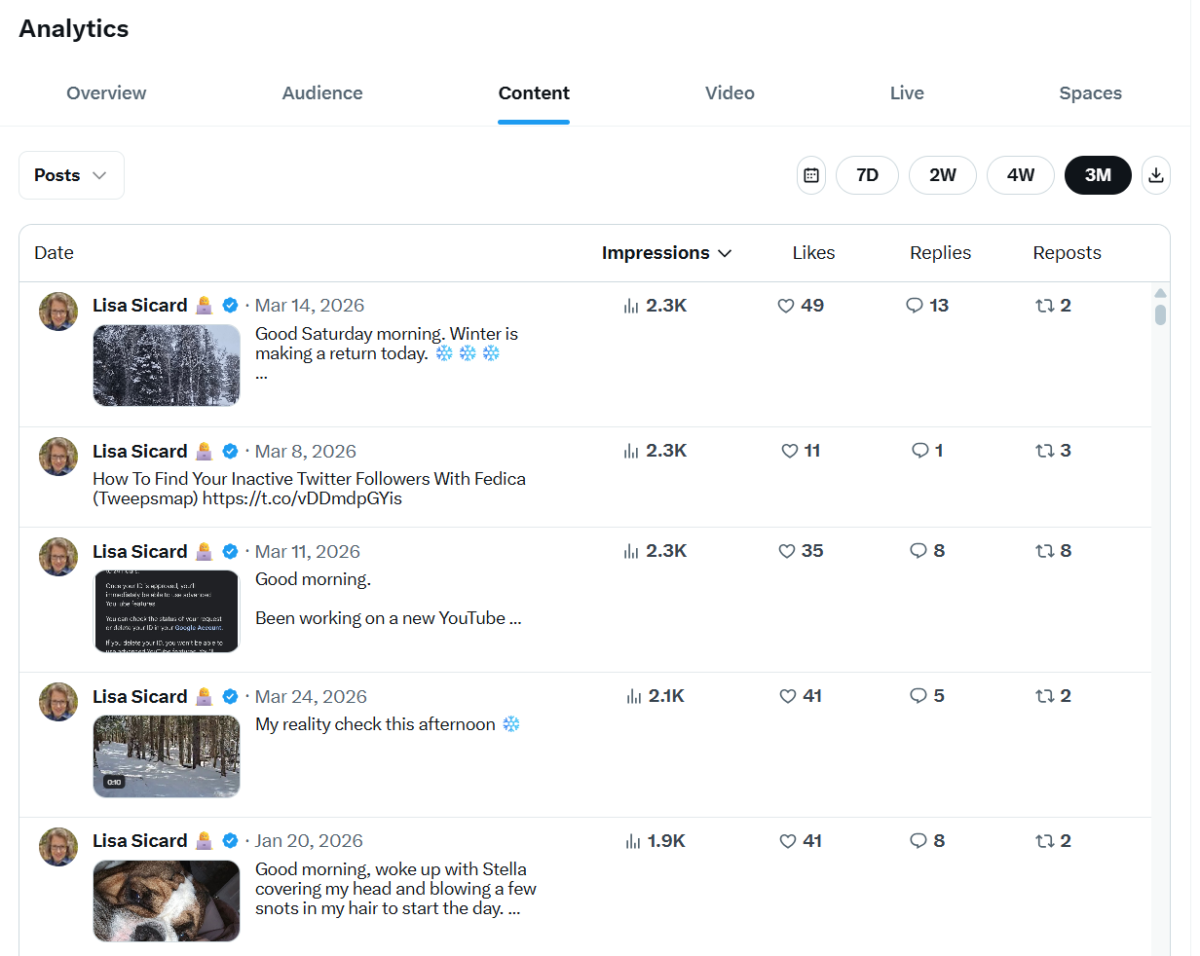Like the Mar 8 Fedica post via heart icon

[x=786, y=450]
